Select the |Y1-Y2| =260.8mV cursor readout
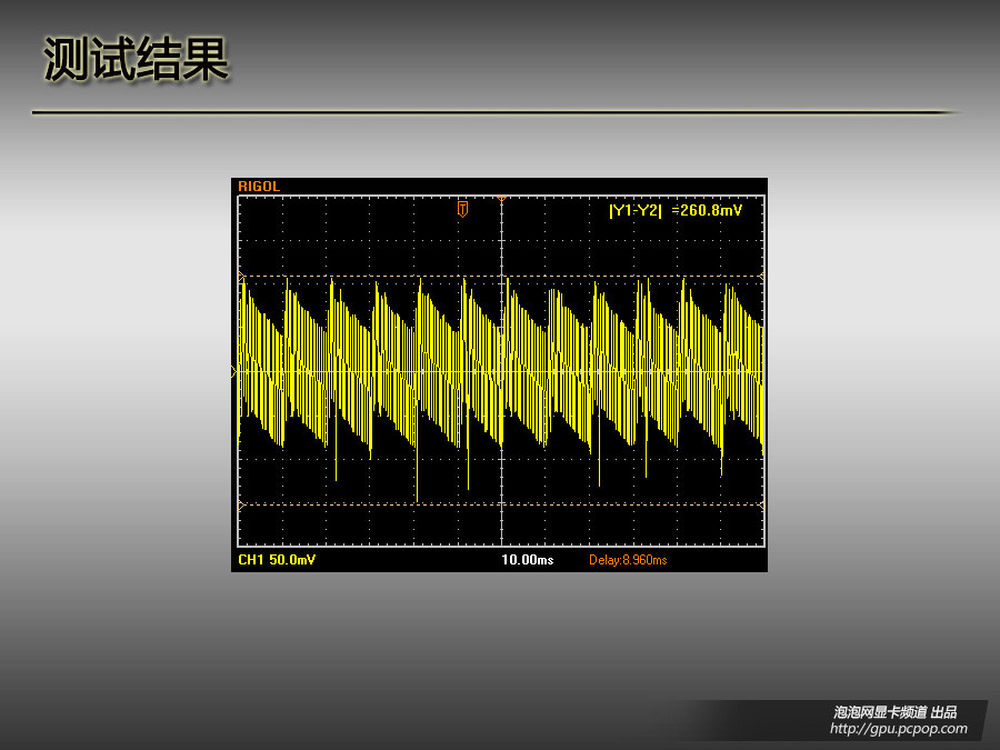 coord(675,210)
